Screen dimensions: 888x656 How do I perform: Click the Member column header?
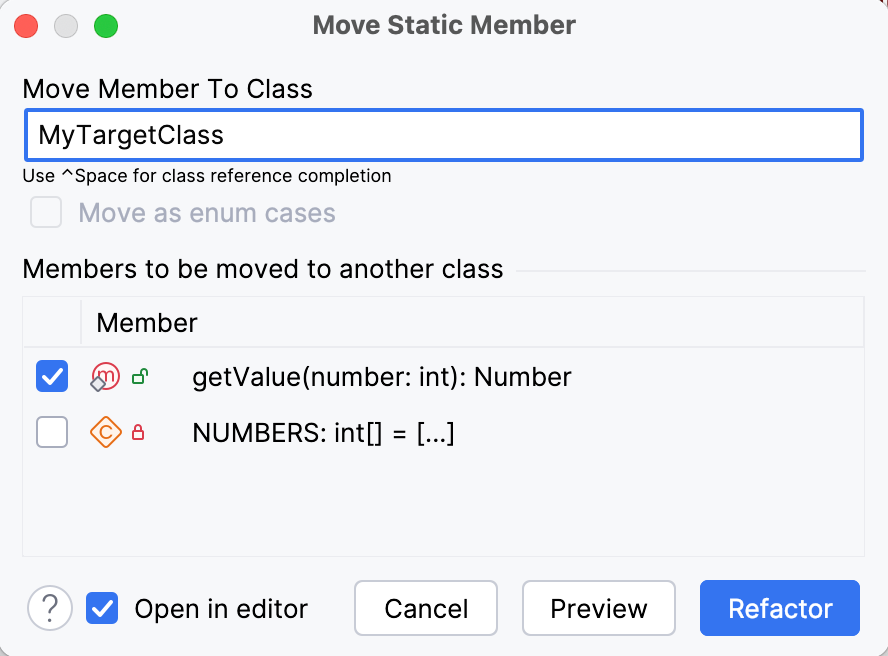tap(146, 322)
